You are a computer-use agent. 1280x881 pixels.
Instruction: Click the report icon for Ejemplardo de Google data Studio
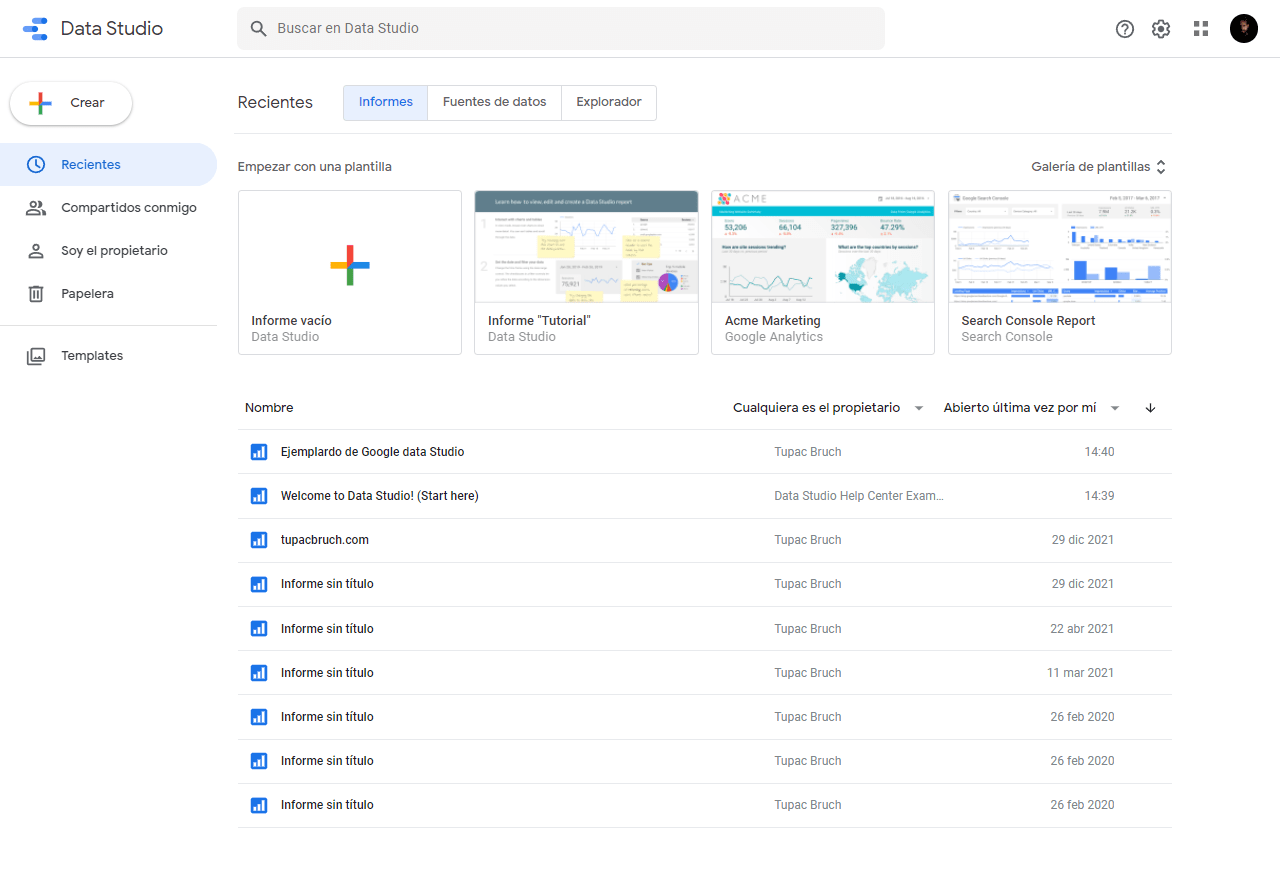[259, 452]
